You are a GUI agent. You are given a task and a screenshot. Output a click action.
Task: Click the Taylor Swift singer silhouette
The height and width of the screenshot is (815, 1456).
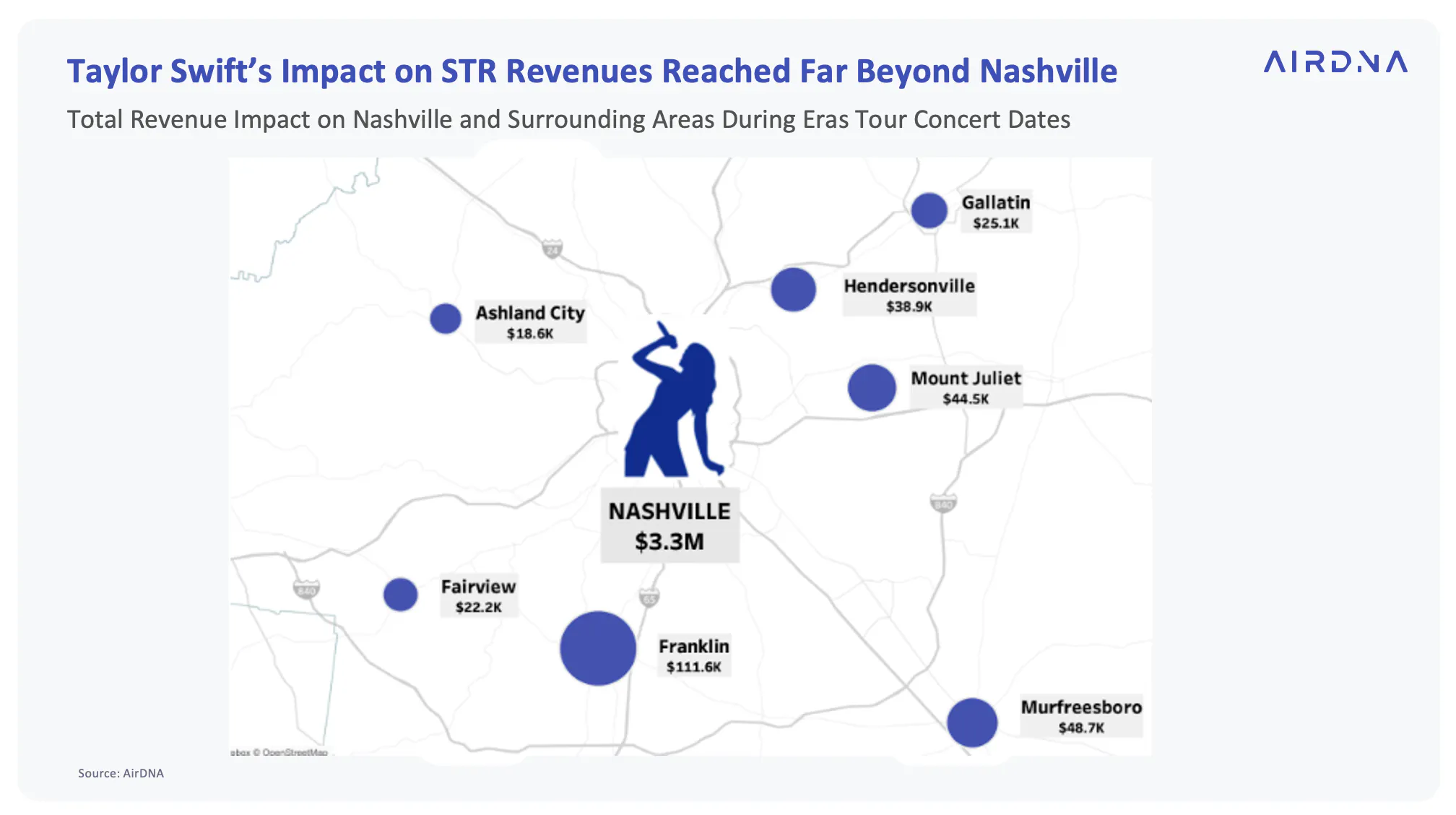(674, 400)
